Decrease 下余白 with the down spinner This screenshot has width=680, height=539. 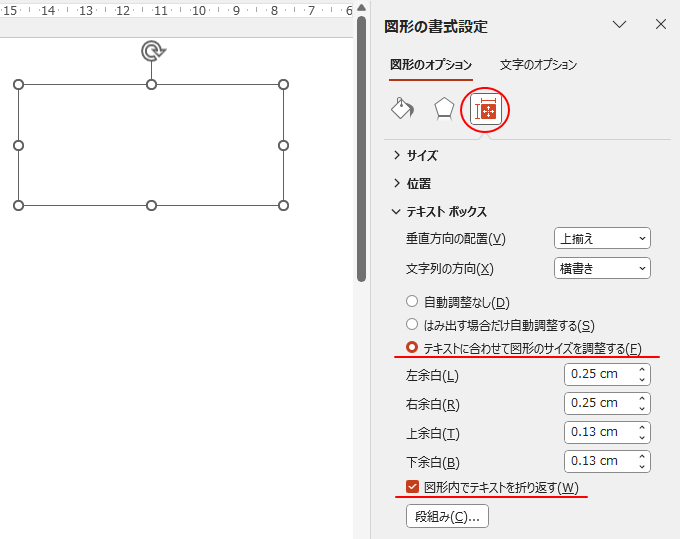pyautogui.click(x=642, y=467)
